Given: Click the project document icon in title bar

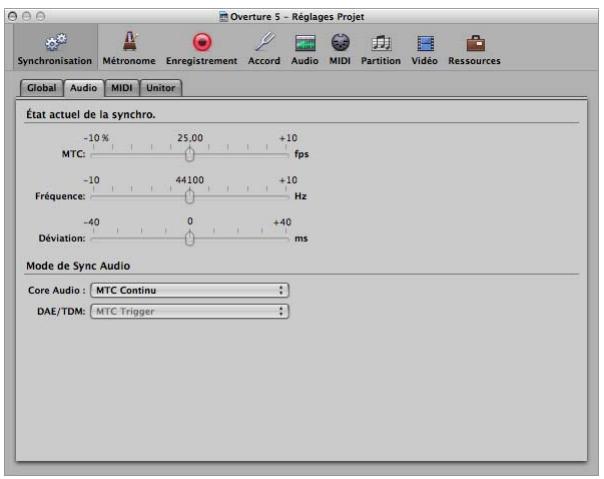Looking at the screenshot, I should [x=223, y=17].
